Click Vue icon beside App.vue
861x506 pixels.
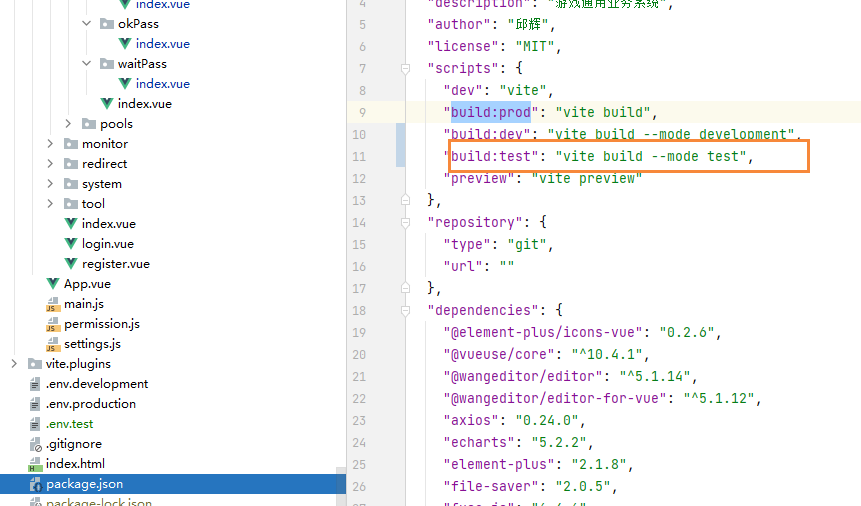(53, 283)
